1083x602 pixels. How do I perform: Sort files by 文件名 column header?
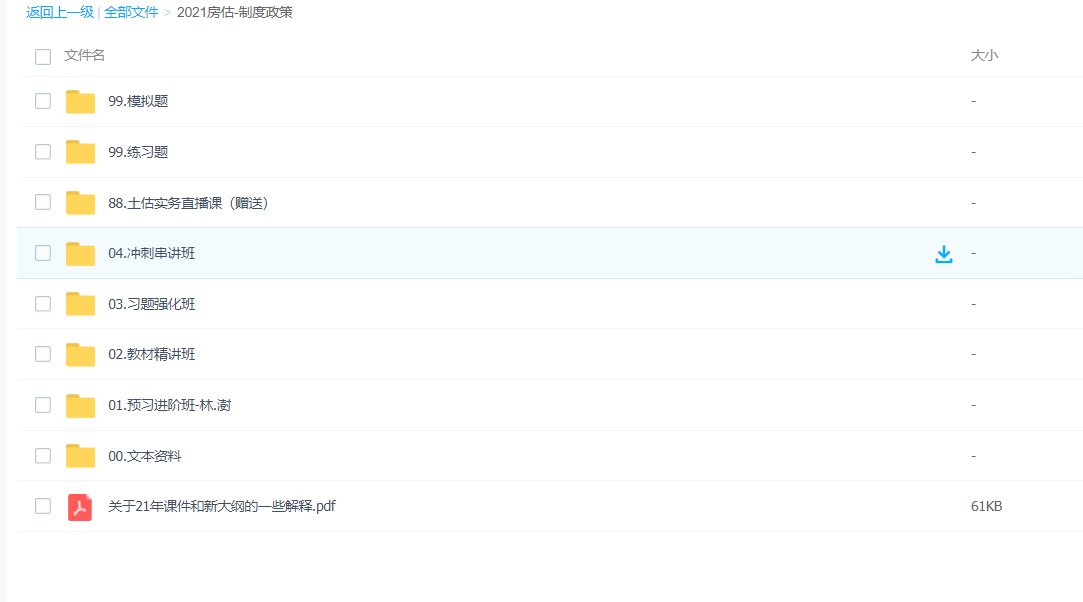pyautogui.click(x=84, y=55)
